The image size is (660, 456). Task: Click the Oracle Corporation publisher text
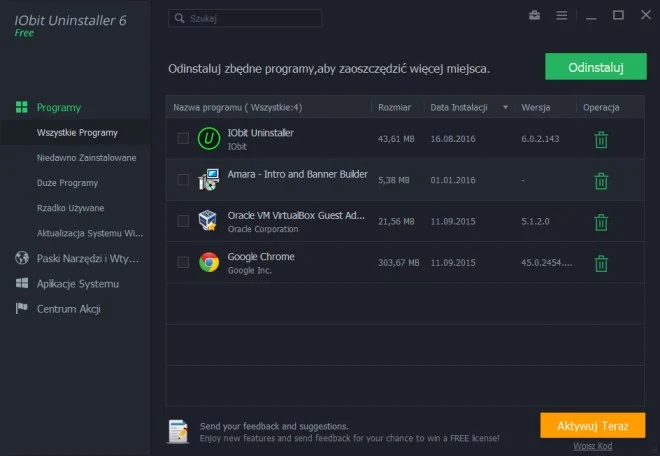(x=263, y=229)
